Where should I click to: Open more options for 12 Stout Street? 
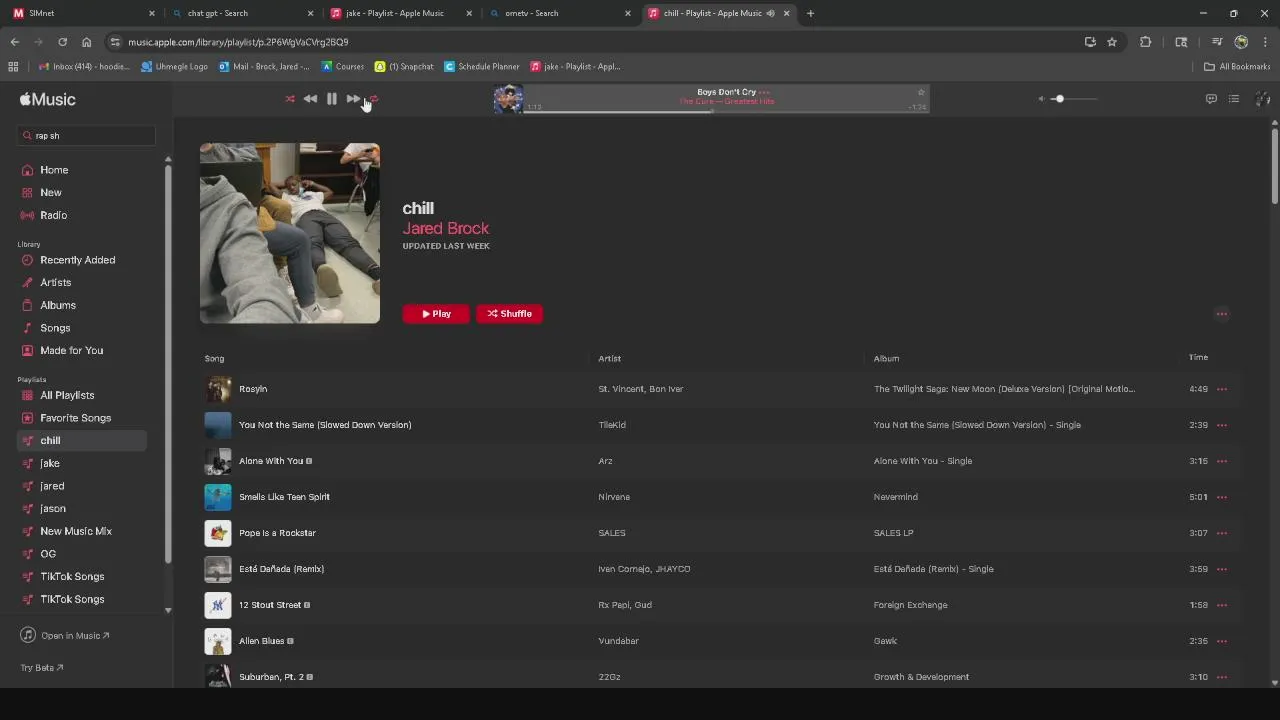coord(1221,605)
